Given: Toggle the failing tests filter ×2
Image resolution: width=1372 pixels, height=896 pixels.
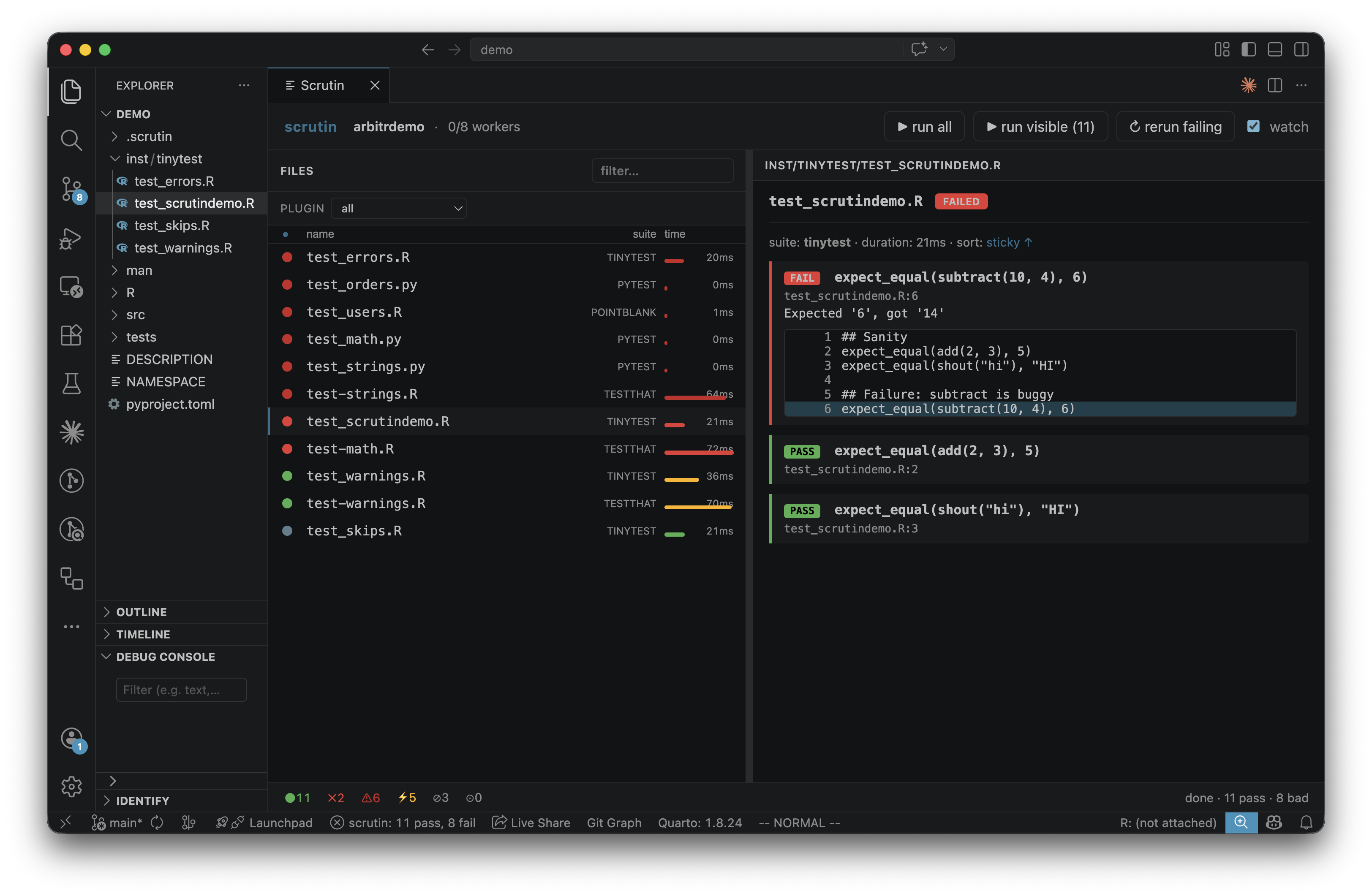Looking at the screenshot, I should pos(335,798).
